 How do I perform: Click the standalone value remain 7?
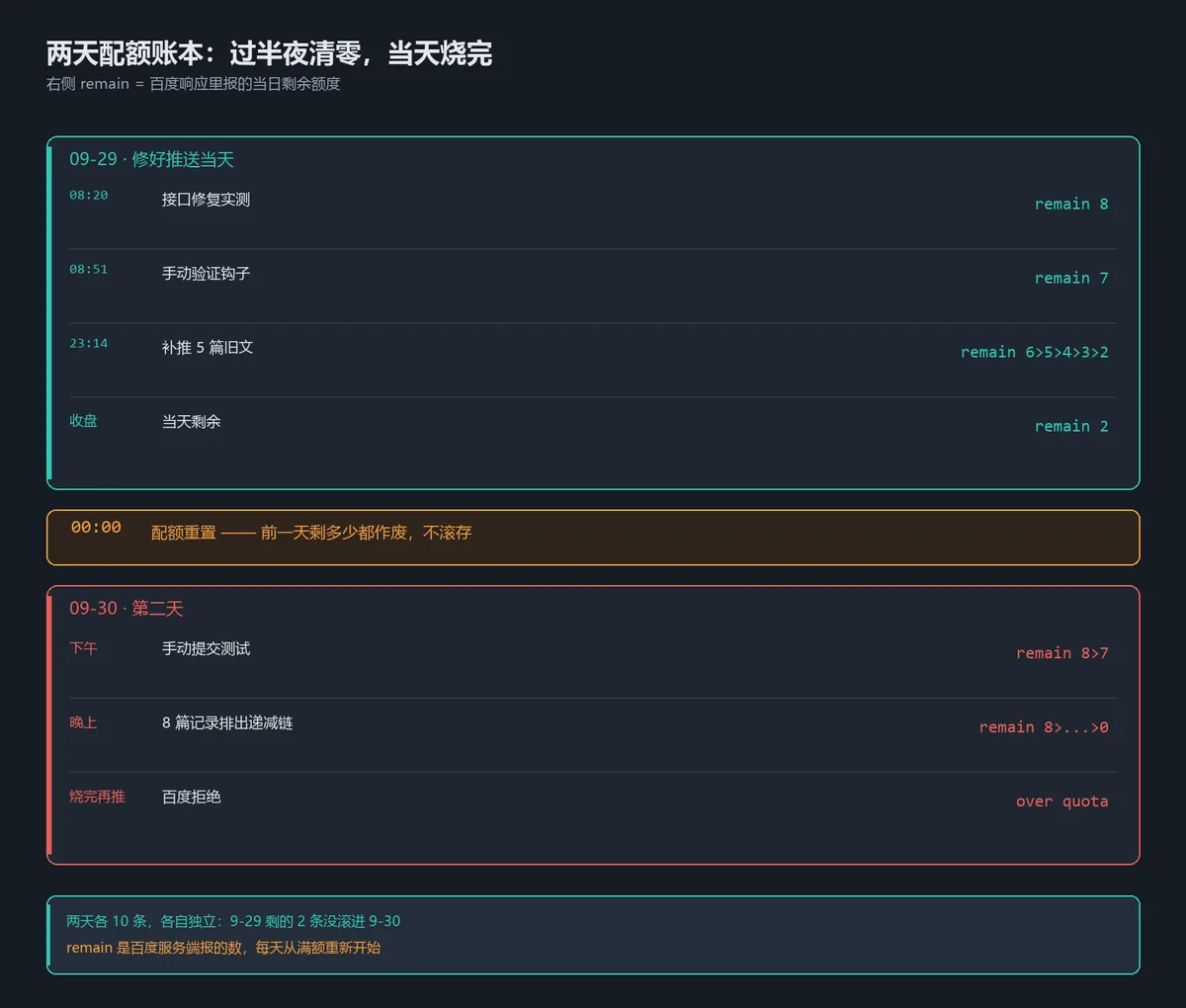[1071, 278]
